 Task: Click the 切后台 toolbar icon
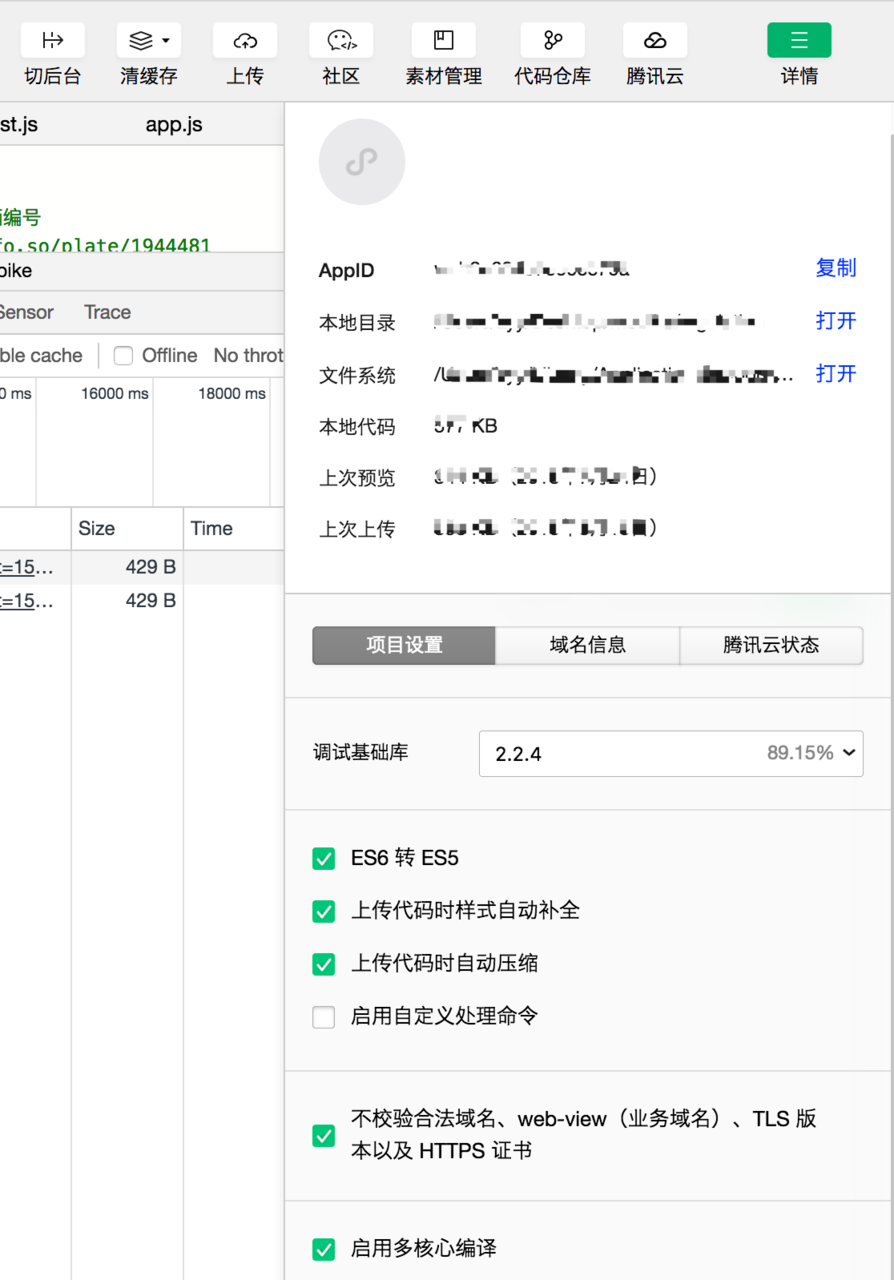[x=52, y=40]
